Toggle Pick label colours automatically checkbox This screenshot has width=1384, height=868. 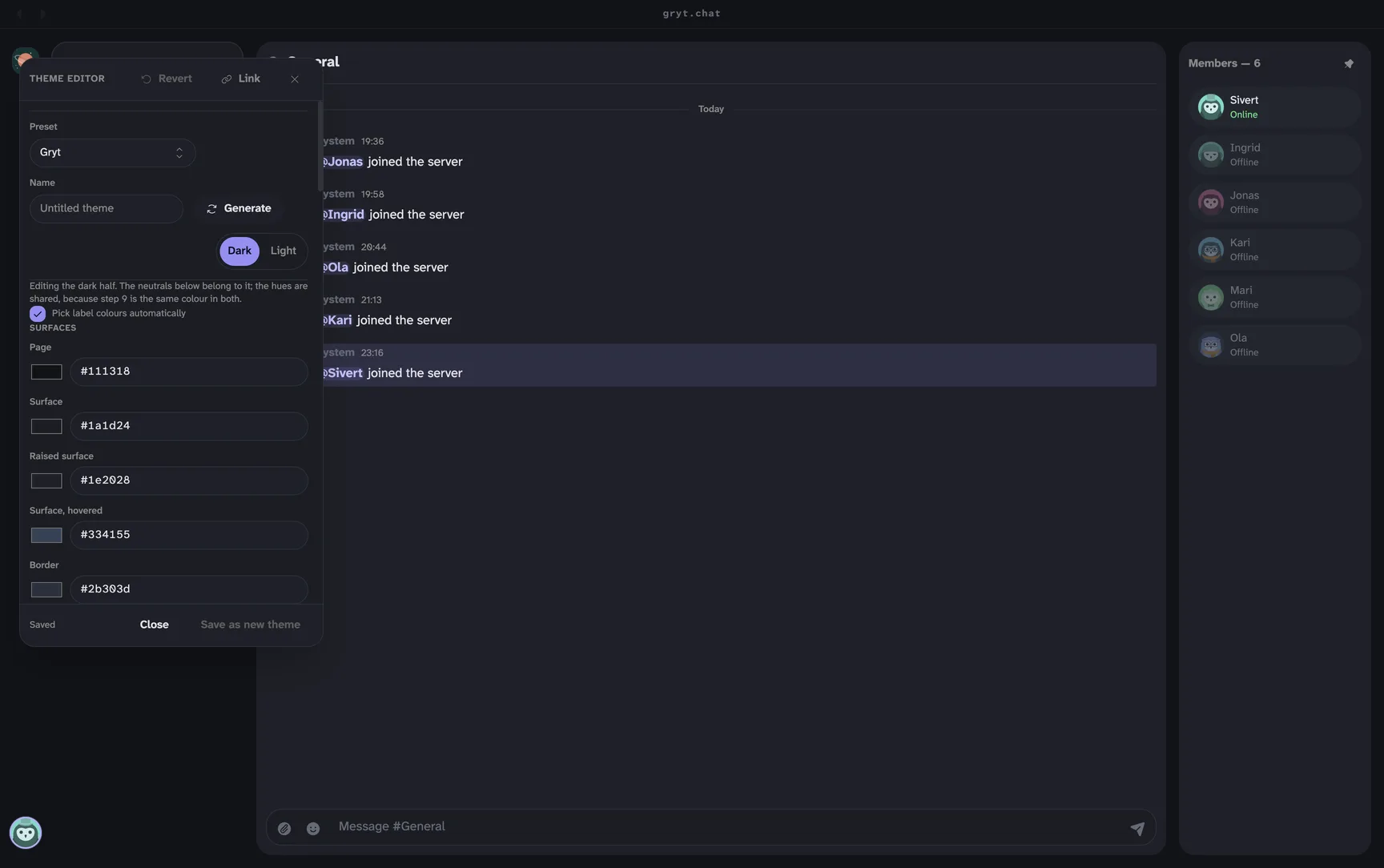(x=38, y=313)
